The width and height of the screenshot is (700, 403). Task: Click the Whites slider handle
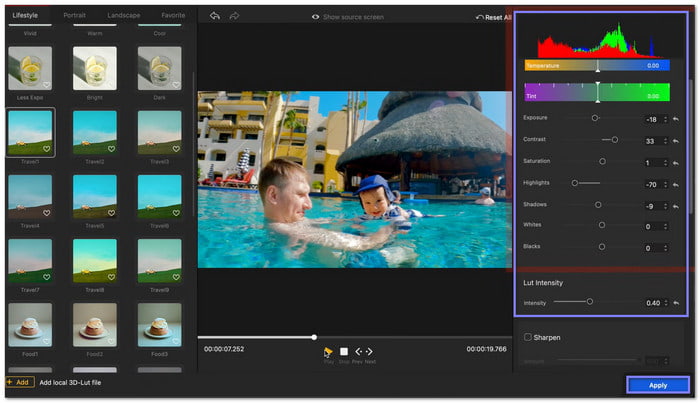click(x=602, y=225)
